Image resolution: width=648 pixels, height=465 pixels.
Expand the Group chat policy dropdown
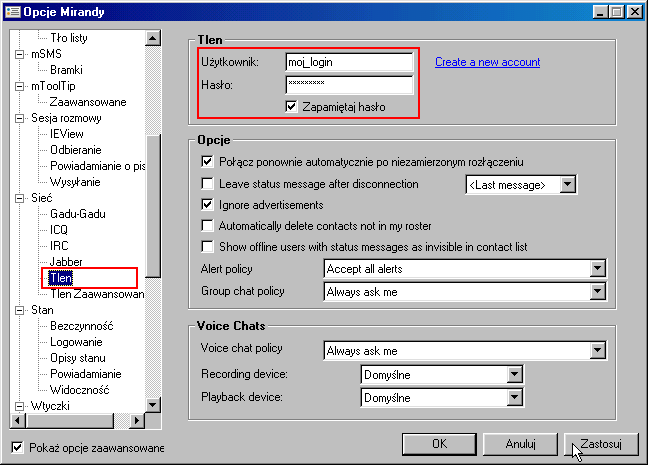(x=598, y=292)
